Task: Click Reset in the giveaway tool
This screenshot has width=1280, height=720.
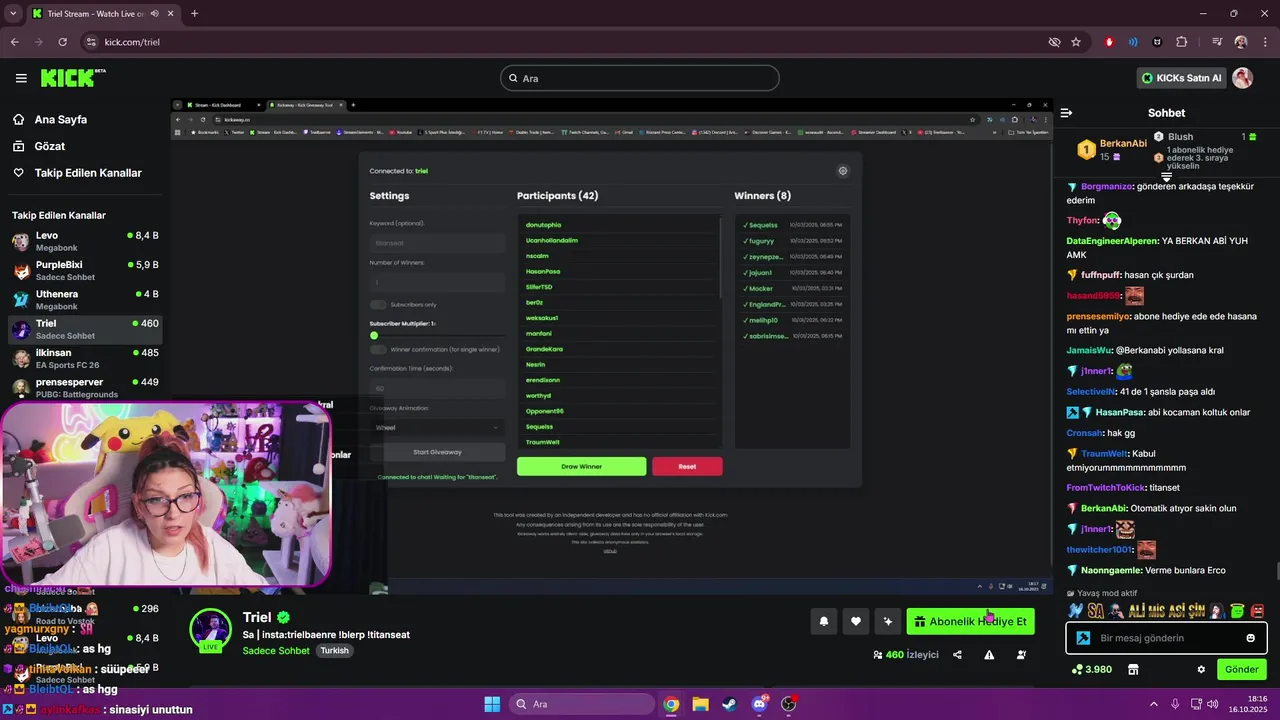Action: pyautogui.click(x=687, y=466)
